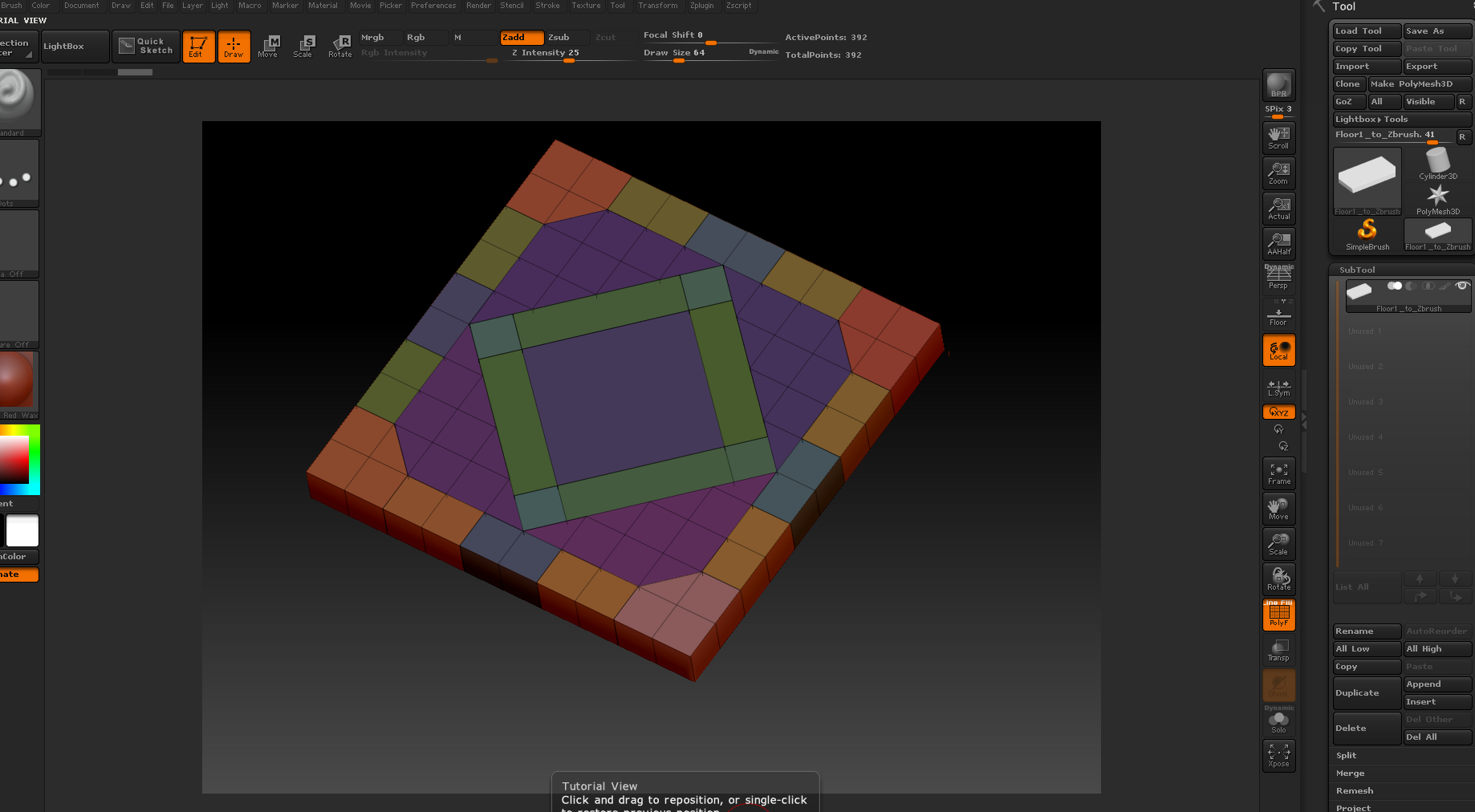1475x812 pixels.
Task: Collapse the SubTool panel header
Action: (x=1357, y=270)
